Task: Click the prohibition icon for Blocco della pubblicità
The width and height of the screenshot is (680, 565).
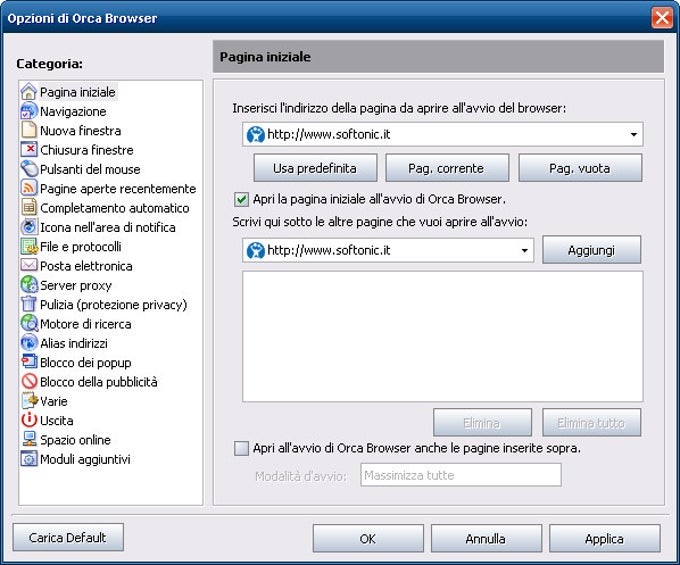Action: tap(29, 382)
